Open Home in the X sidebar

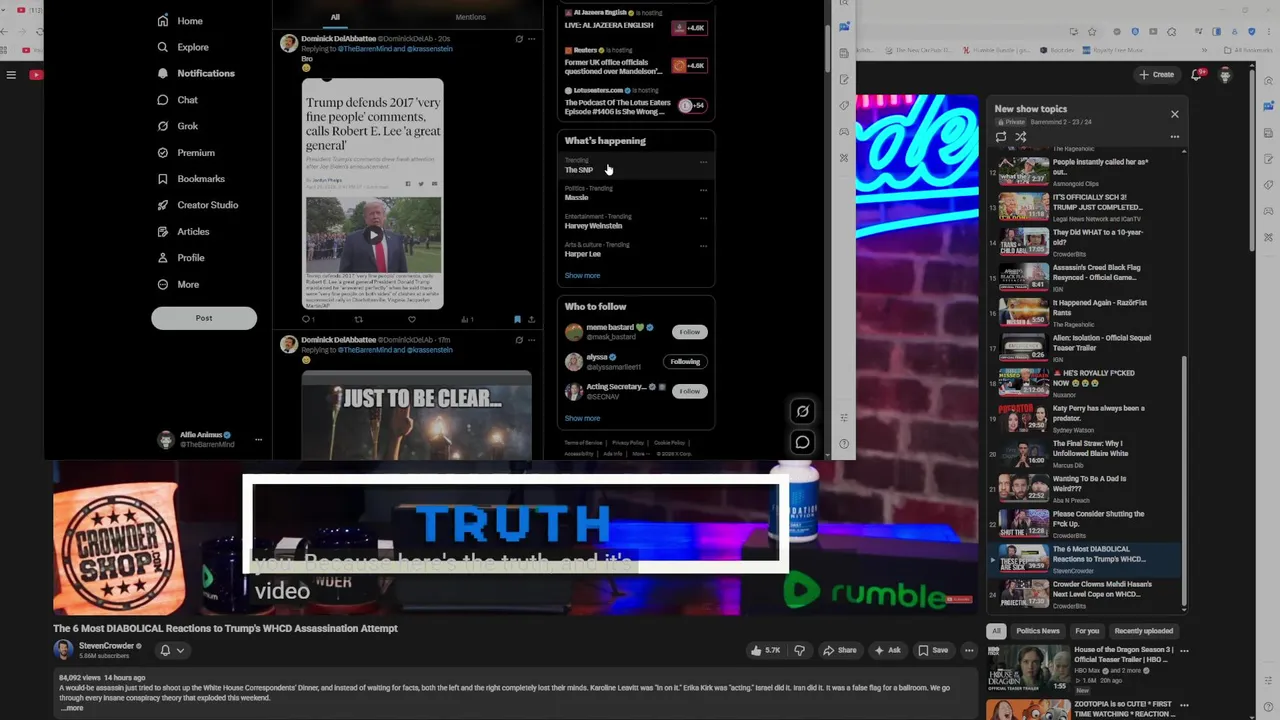click(x=180, y=21)
